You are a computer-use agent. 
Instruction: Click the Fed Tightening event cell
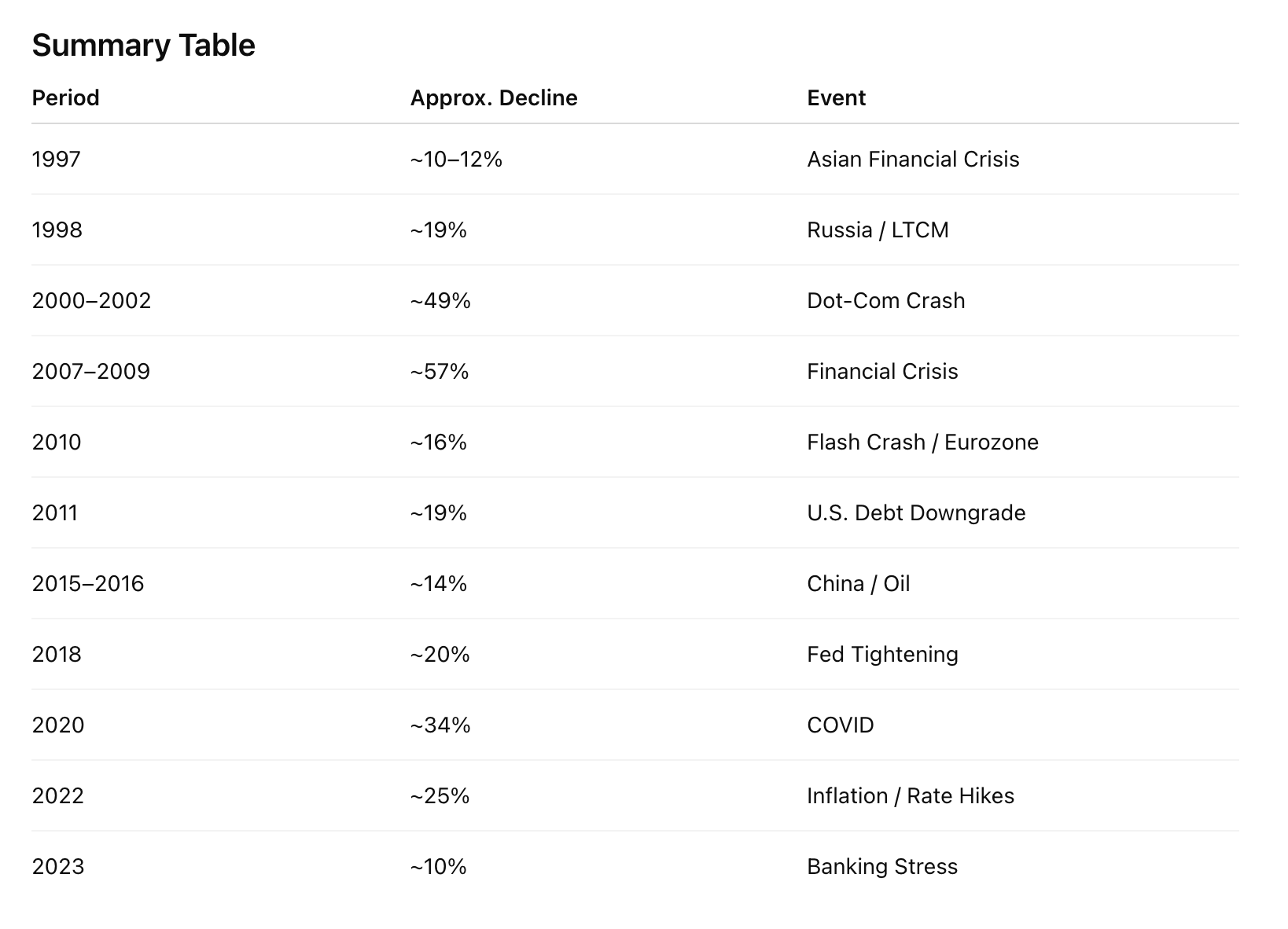[x=882, y=655]
